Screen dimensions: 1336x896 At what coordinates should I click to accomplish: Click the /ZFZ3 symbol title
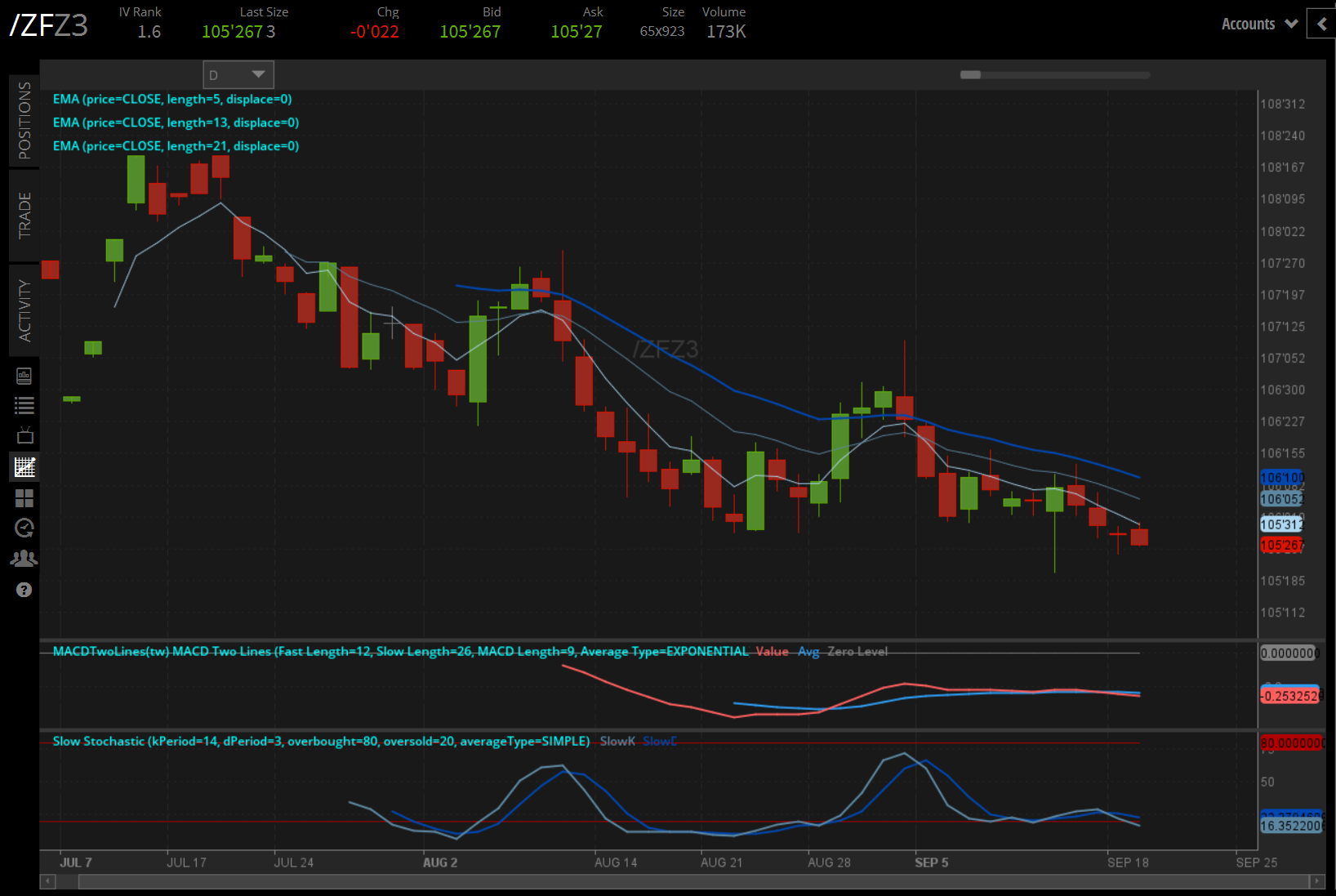pyautogui.click(x=49, y=25)
